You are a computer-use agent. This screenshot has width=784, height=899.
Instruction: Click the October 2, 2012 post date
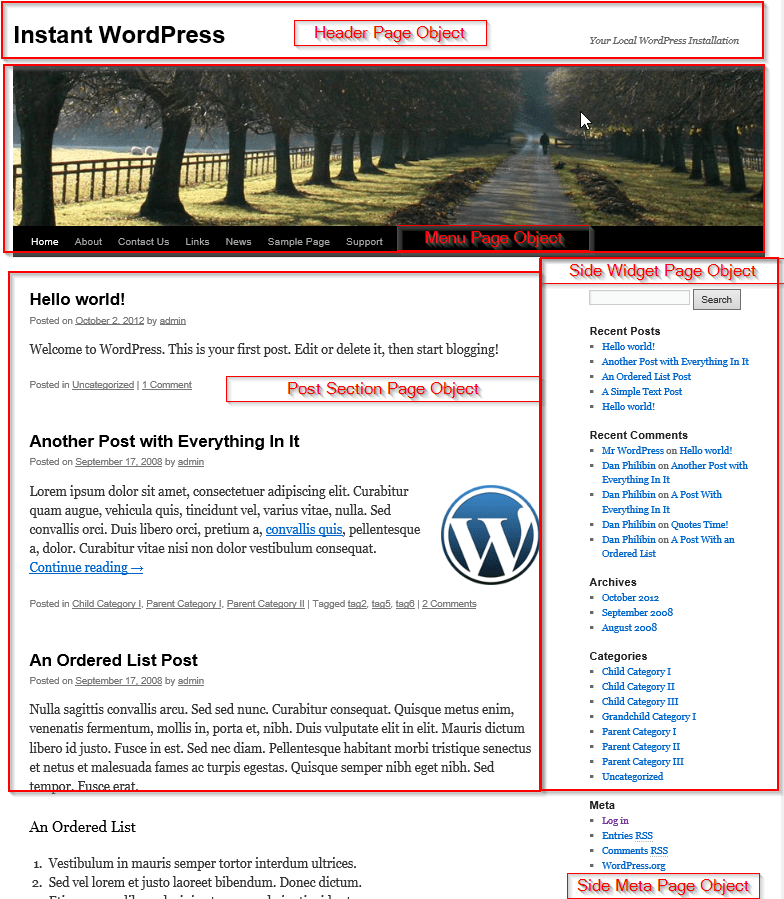(x=110, y=321)
